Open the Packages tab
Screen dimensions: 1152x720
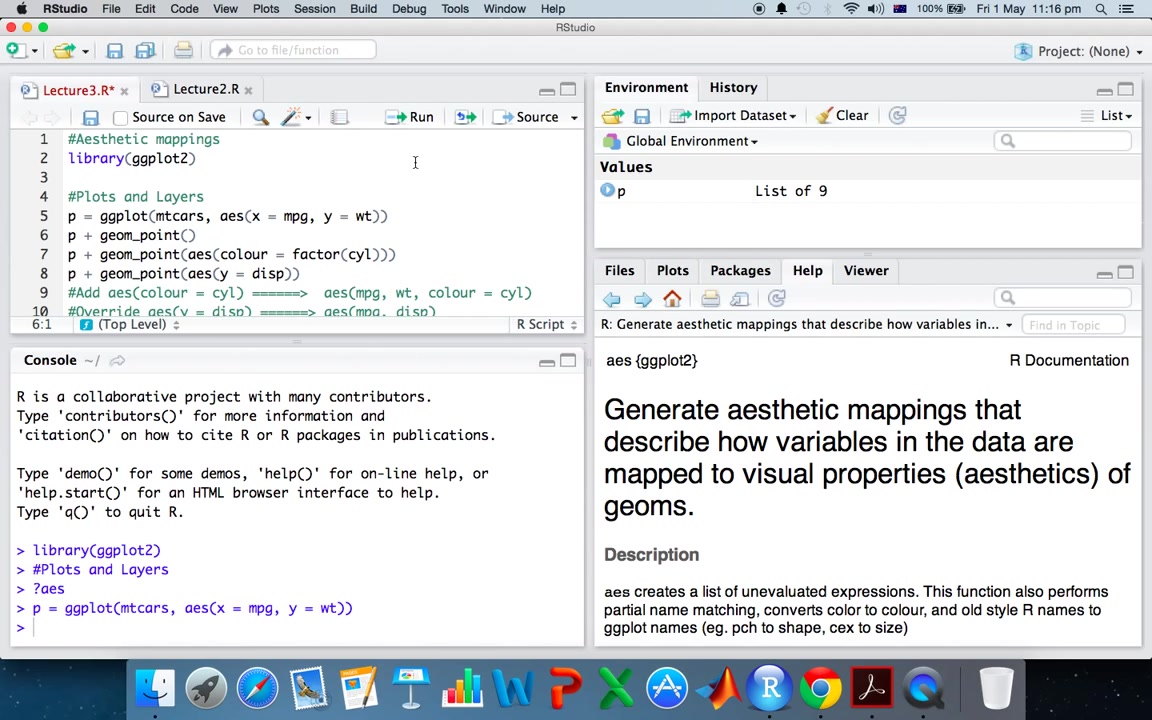tap(740, 270)
